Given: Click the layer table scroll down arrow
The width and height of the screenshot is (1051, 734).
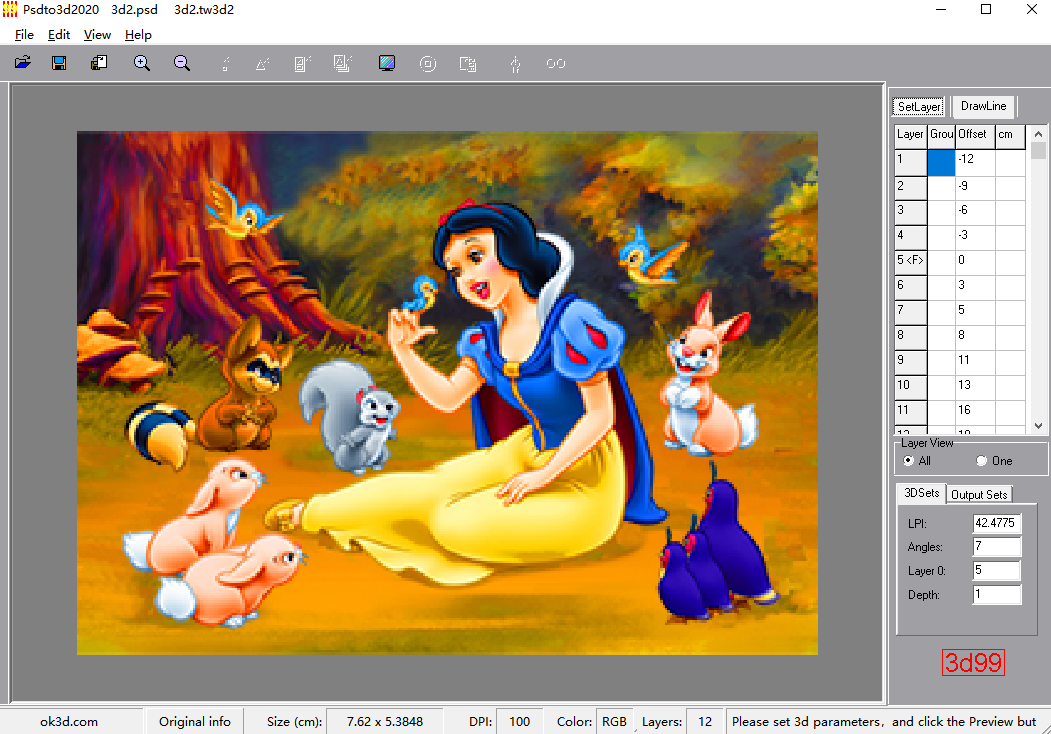Looking at the screenshot, I should point(1038,425).
